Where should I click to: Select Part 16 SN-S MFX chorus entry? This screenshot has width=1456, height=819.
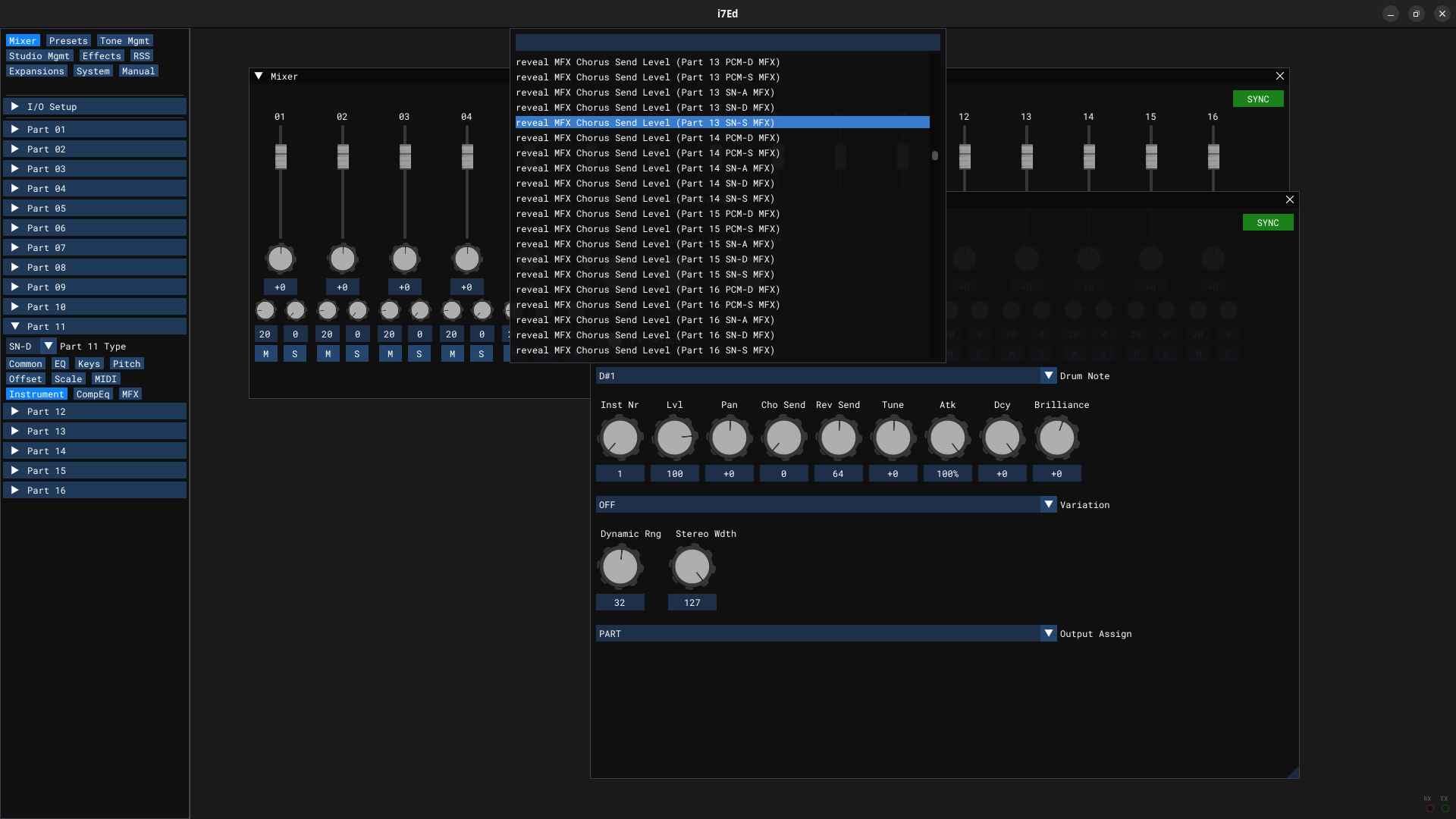tap(723, 350)
